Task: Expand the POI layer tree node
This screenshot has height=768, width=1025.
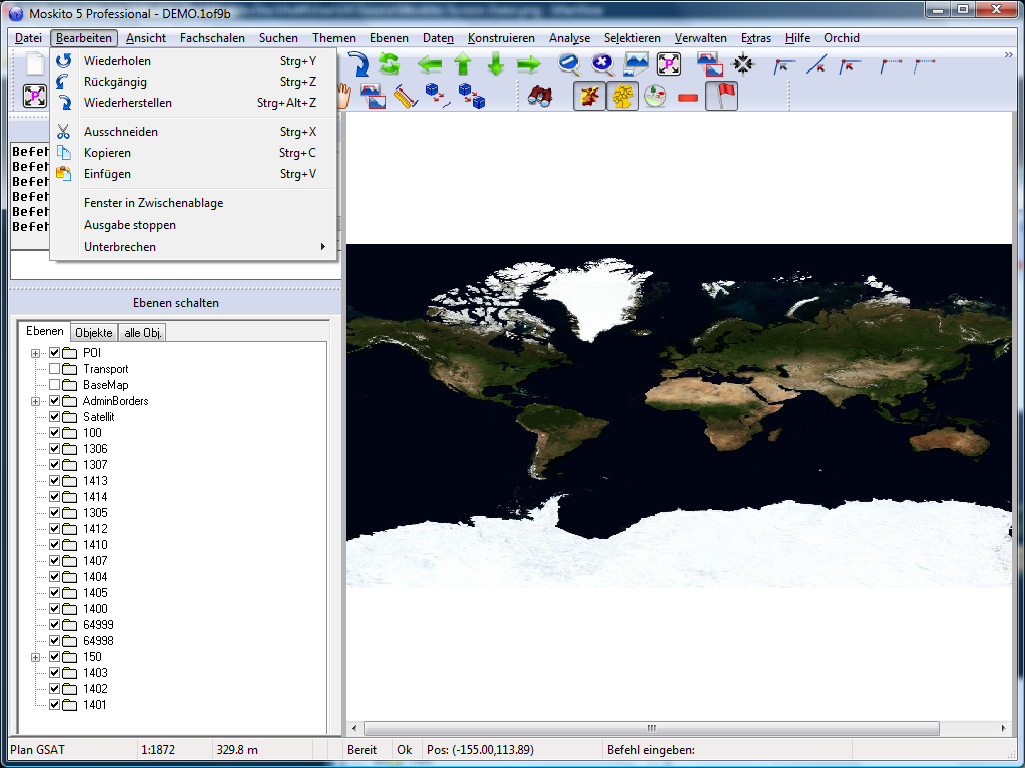Action: (x=36, y=353)
